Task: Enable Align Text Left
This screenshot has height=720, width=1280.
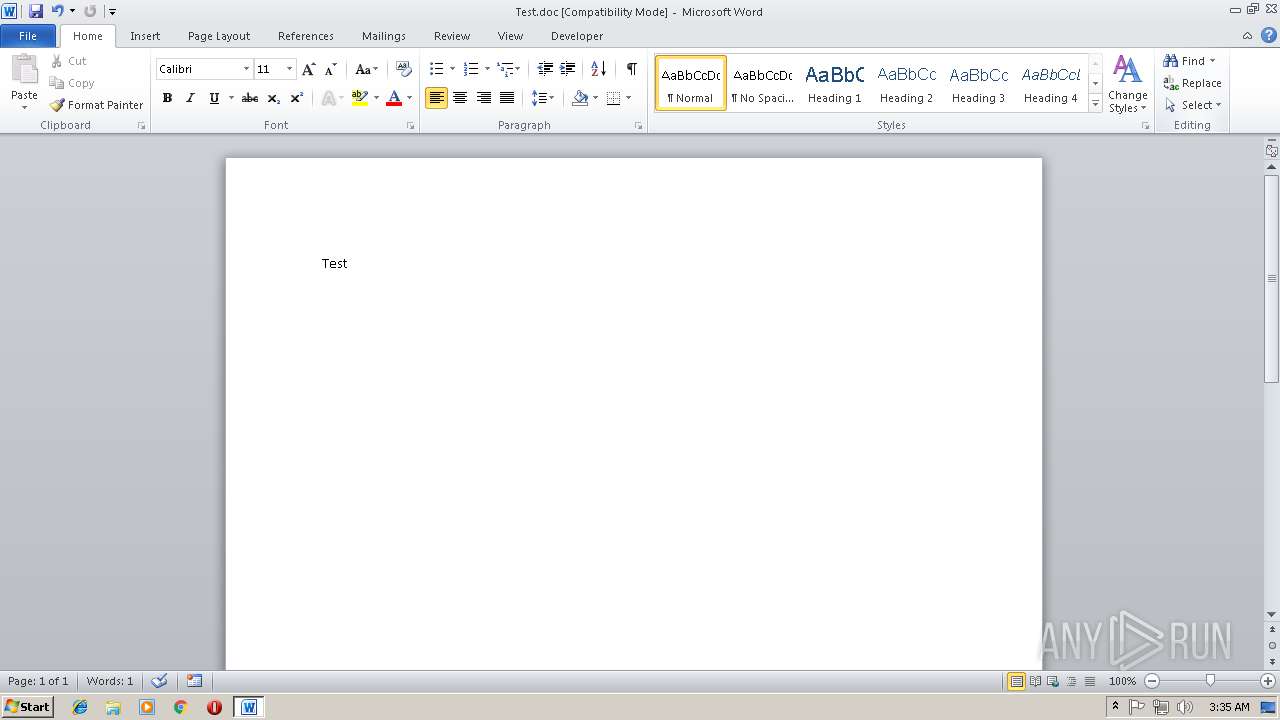Action: pyautogui.click(x=436, y=98)
